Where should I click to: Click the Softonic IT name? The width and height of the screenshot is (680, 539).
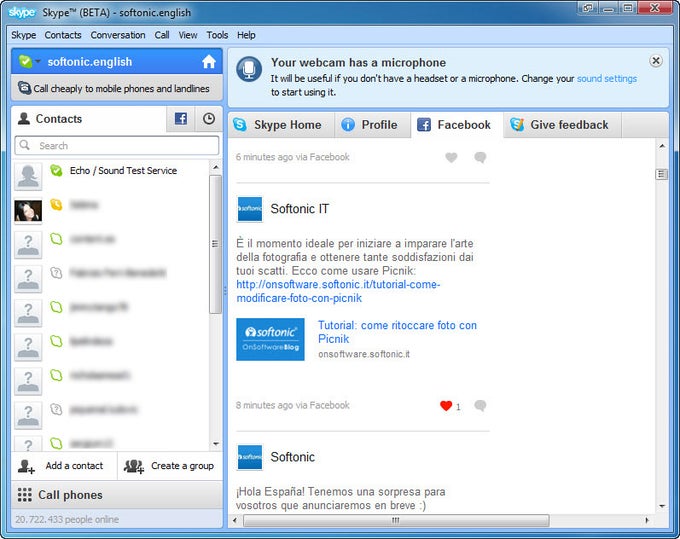tap(300, 209)
